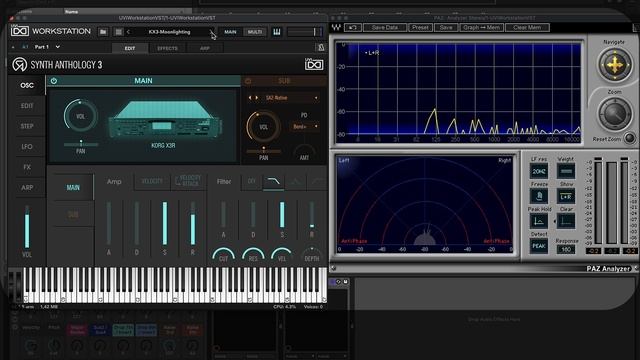Open the FX sidebar page
This screenshot has width=640, height=360.
pyautogui.click(x=27, y=167)
